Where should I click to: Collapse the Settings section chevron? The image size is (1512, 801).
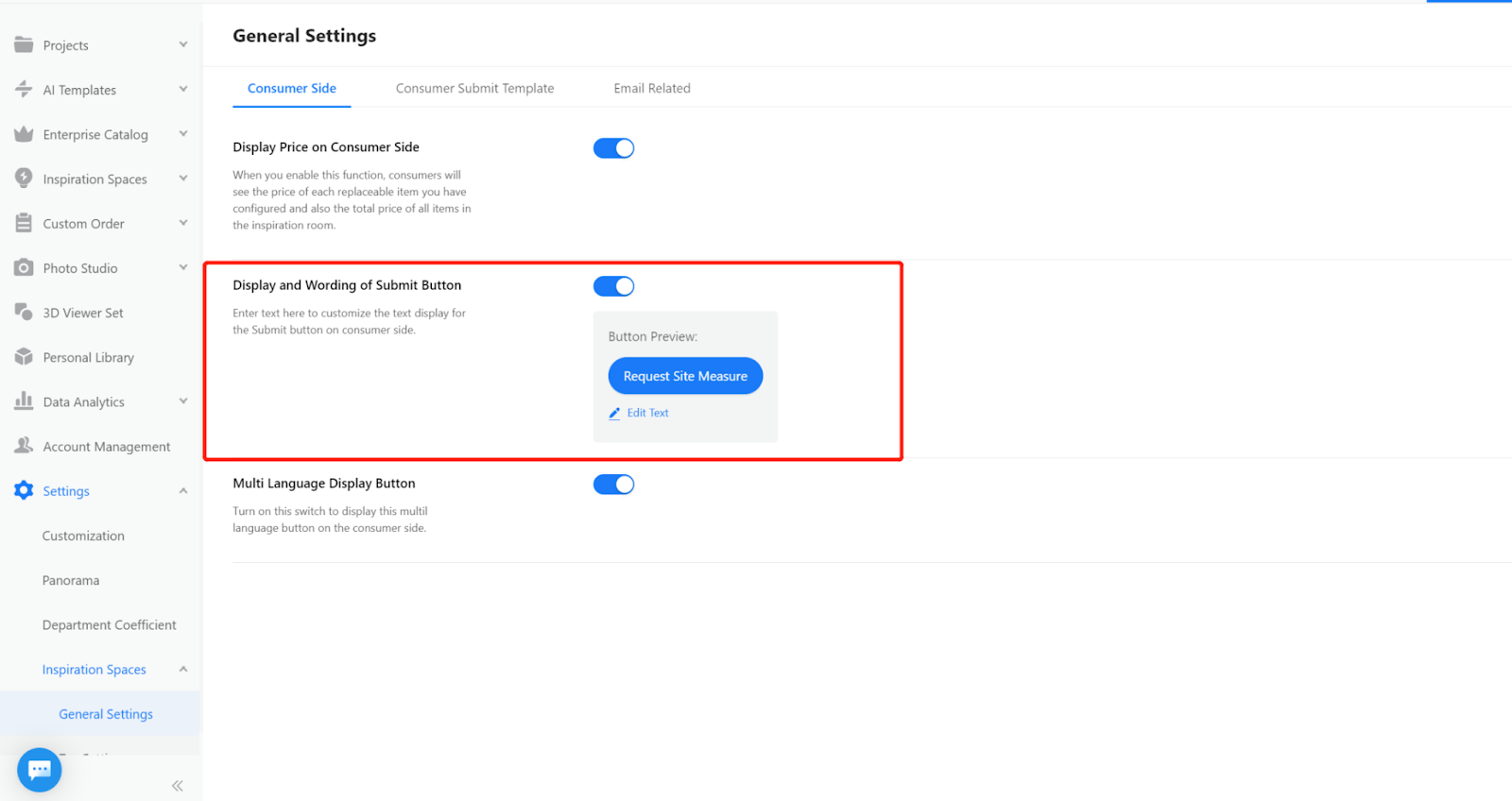pyautogui.click(x=183, y=490)
